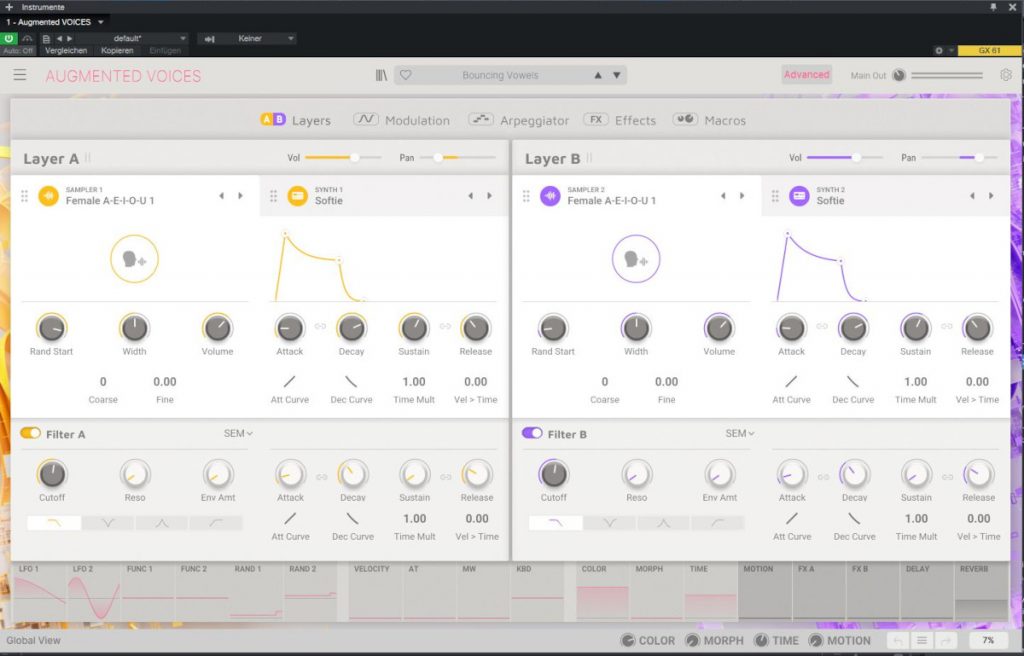Image resolution: width=1024 pixels, height=656 pixels.
Task: Switch to the Modulation tab
Action: (401, 120)
